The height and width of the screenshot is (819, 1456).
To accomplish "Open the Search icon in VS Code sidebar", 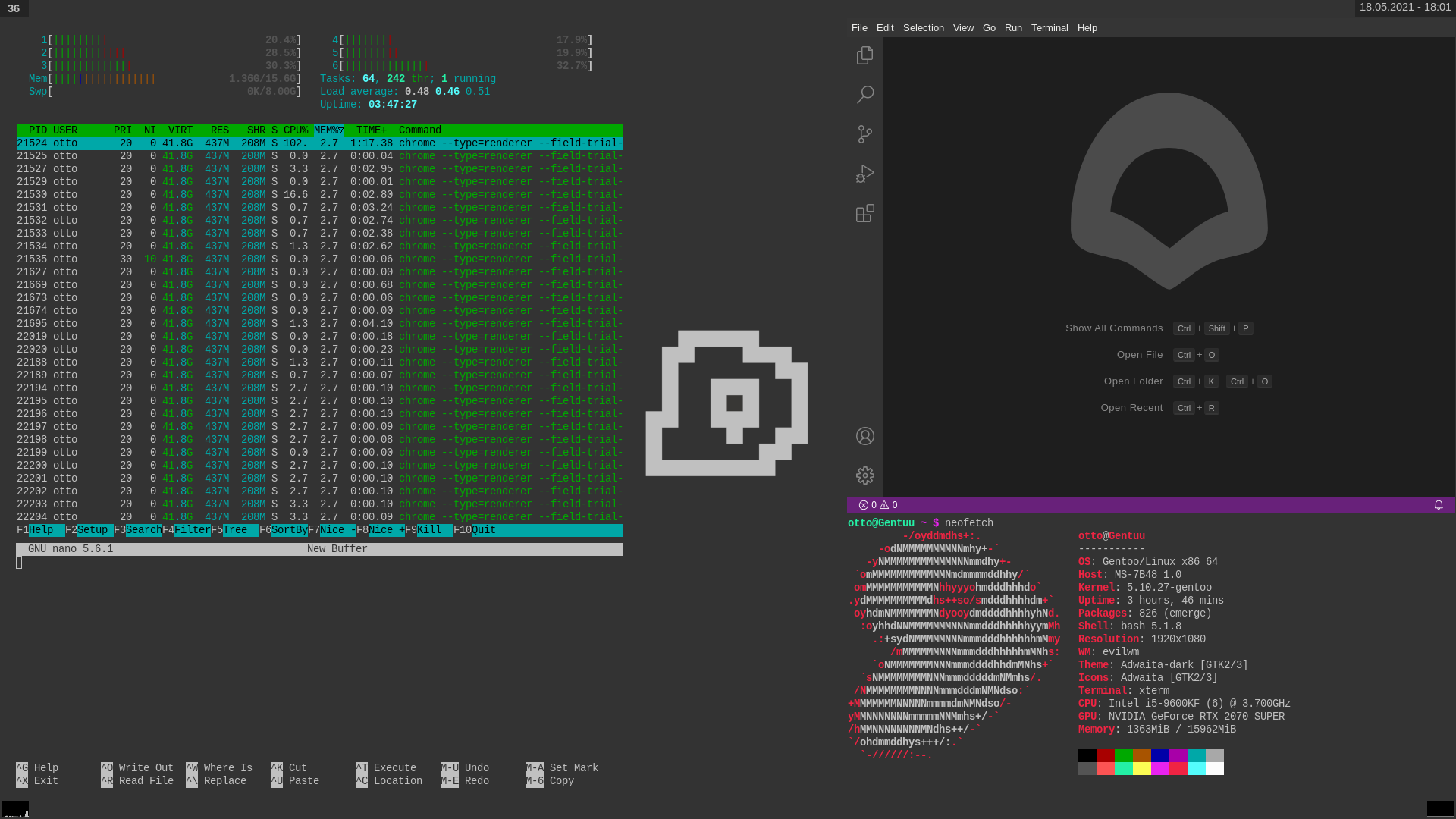I will pyautogui.click(x=864, y=94).
